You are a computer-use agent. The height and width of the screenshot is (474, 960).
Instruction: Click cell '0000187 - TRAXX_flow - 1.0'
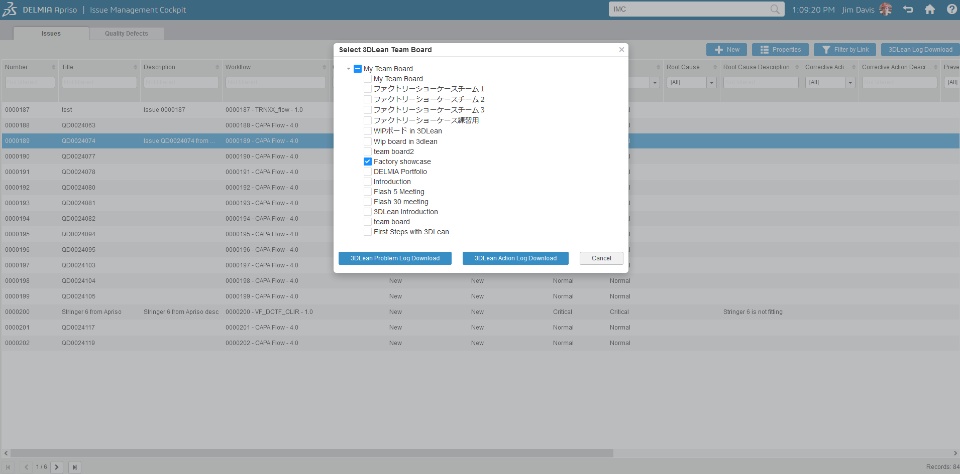click(264, 110)
